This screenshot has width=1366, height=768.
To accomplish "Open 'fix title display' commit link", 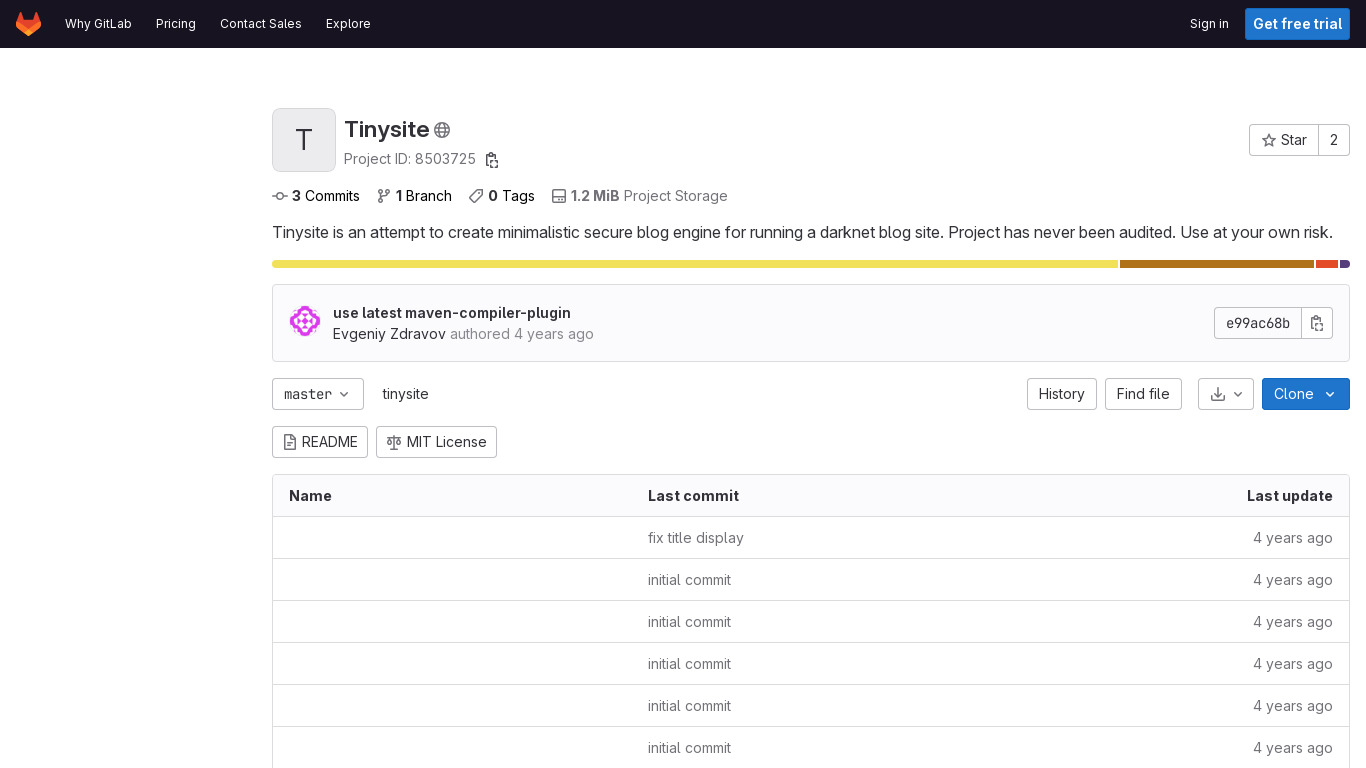I will [696, 538].
